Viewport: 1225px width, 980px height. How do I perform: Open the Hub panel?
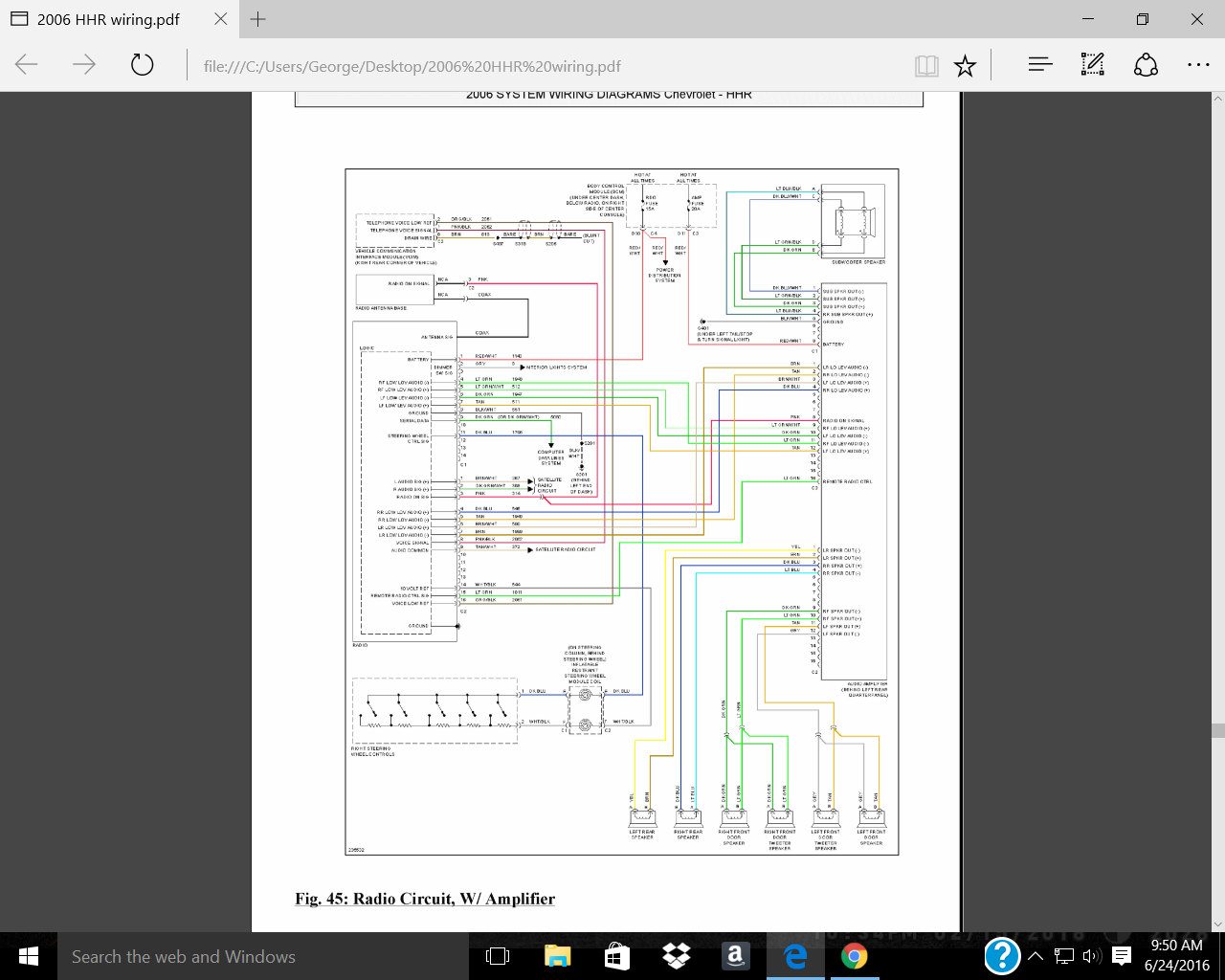pyautogui.click(x=1040, y=65)
